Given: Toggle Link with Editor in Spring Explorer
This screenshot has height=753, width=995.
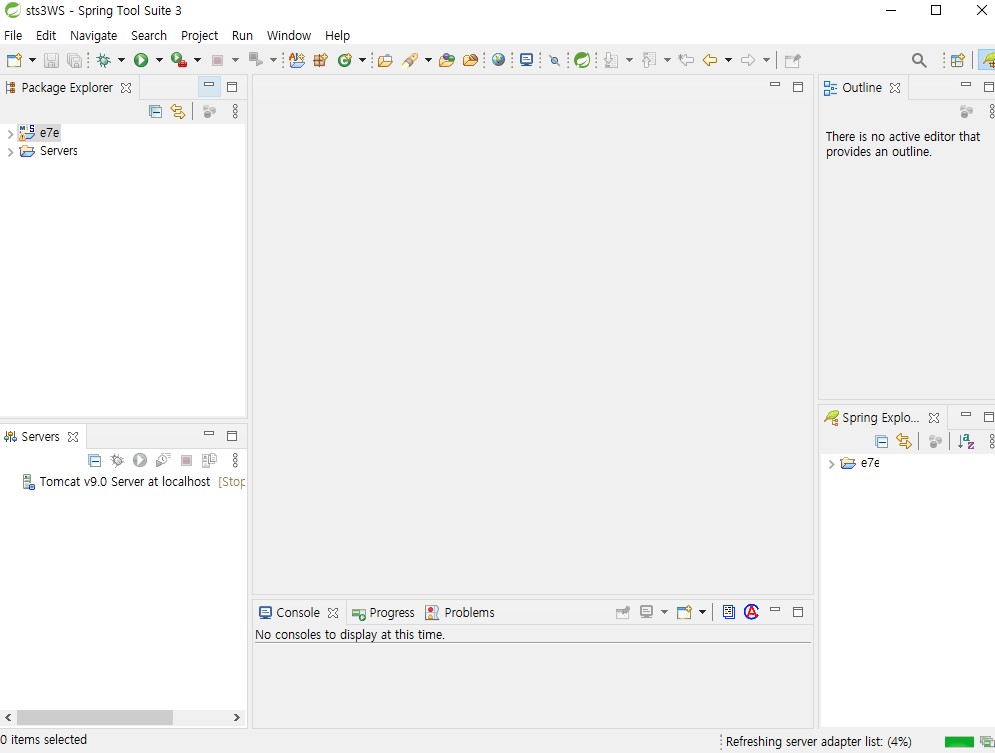Looking at the screenshot, I should (904, 442).
